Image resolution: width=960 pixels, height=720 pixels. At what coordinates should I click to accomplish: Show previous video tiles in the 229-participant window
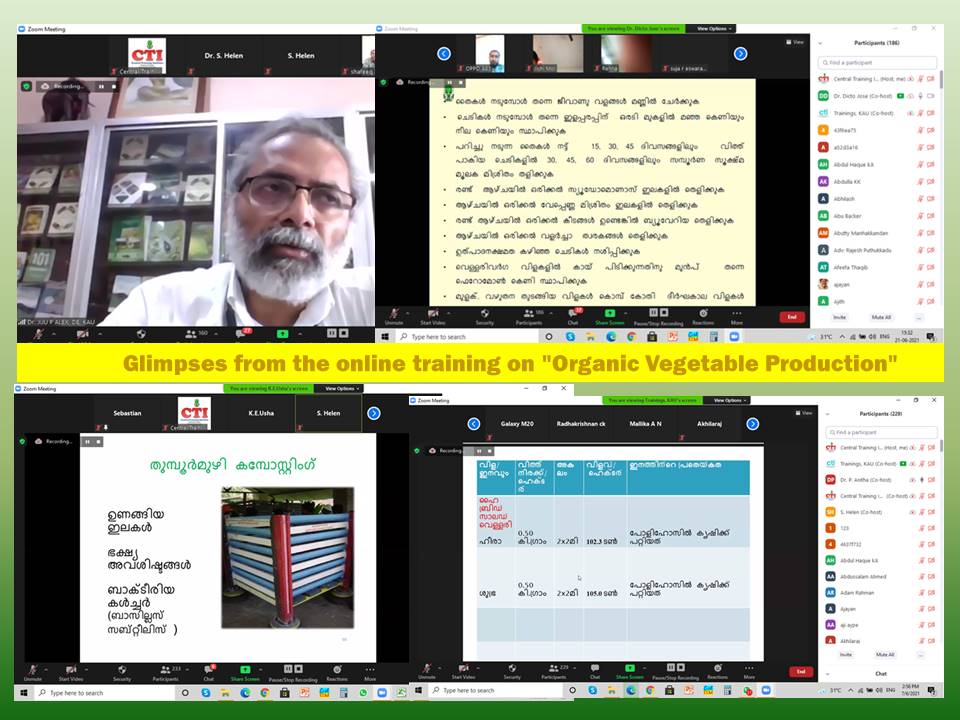tap(473, 424)
